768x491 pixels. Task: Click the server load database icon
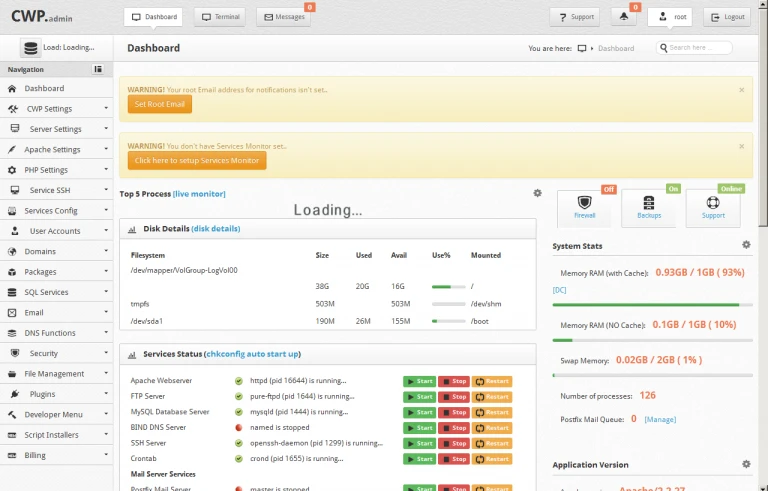(30, 48)
